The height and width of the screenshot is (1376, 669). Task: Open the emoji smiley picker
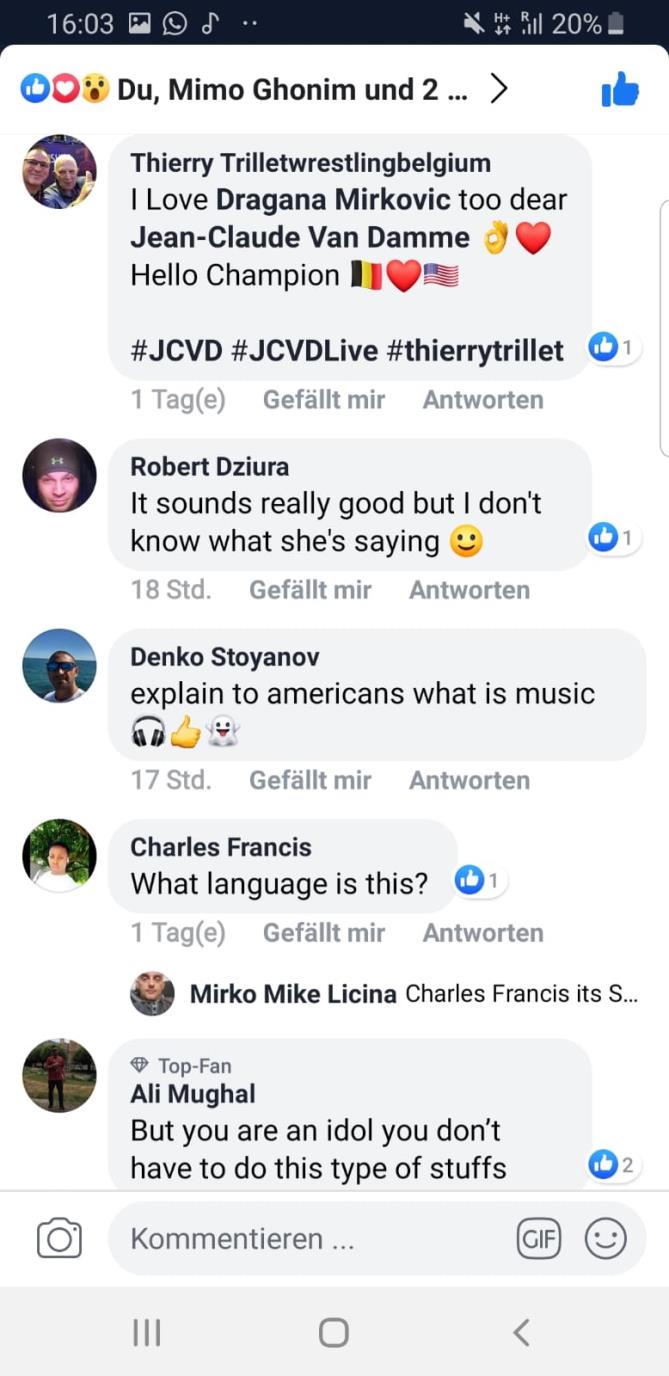click(605, 1239)
